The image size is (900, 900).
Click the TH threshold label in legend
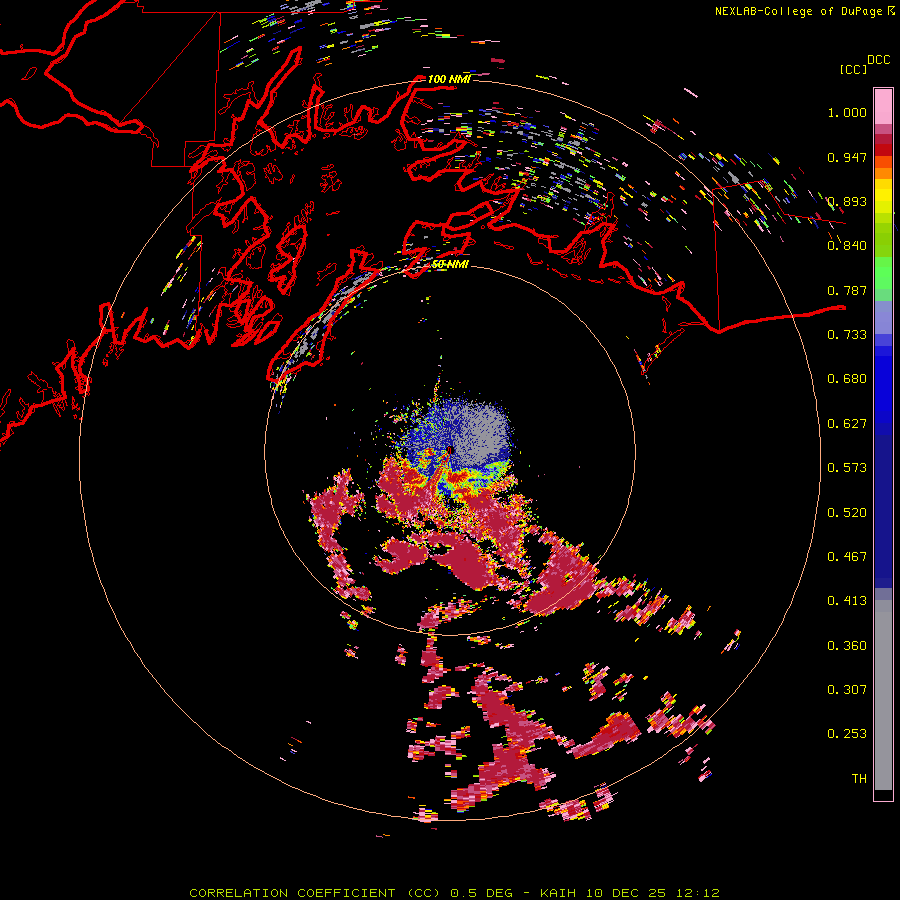[x=859, y=779]
